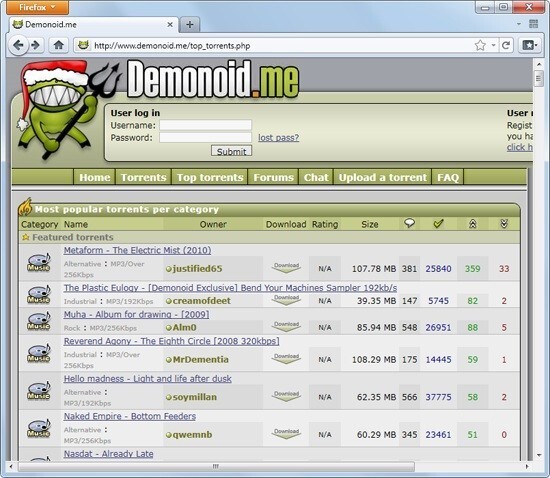Download the Muha Album for drawing torrent
The height and width of the screenshot is (478, 550).
tap(286, 326)
